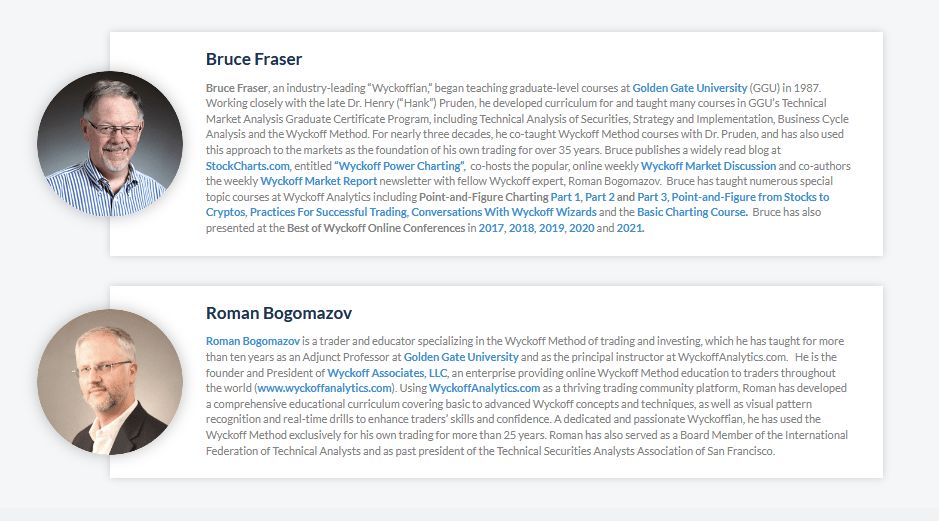Screen dimensions: 939x521
Task: Open Golden Gate University link in Bruce's bio
Action: click(x=689, y=88)
